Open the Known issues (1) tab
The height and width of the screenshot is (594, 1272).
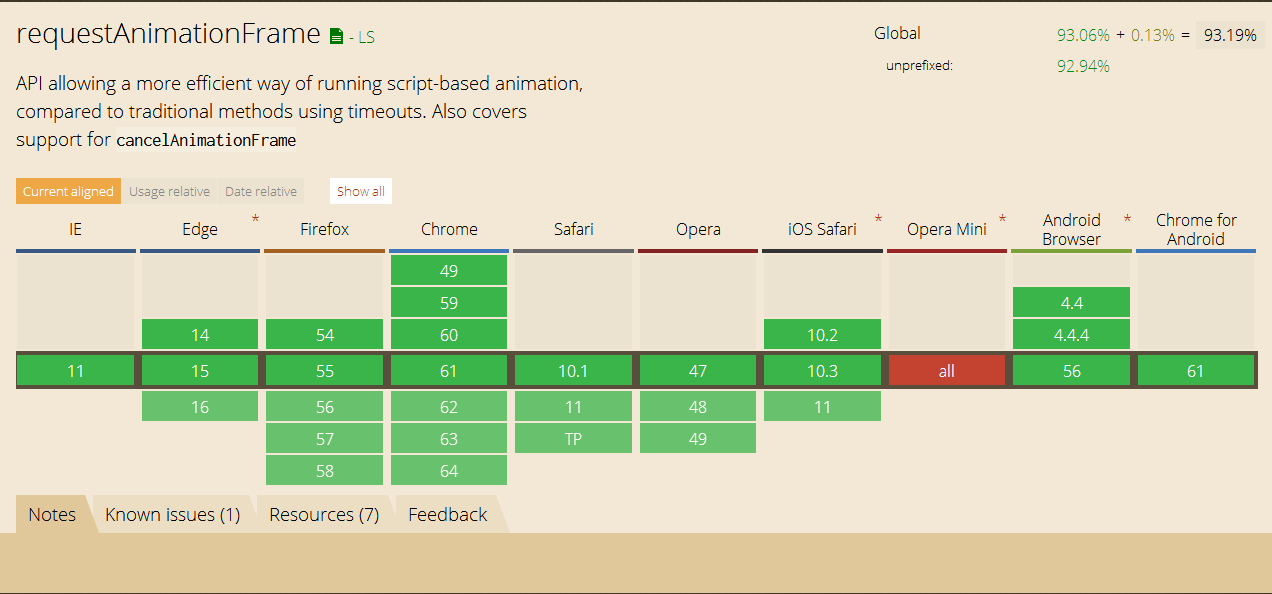click(x=173, y=515)
